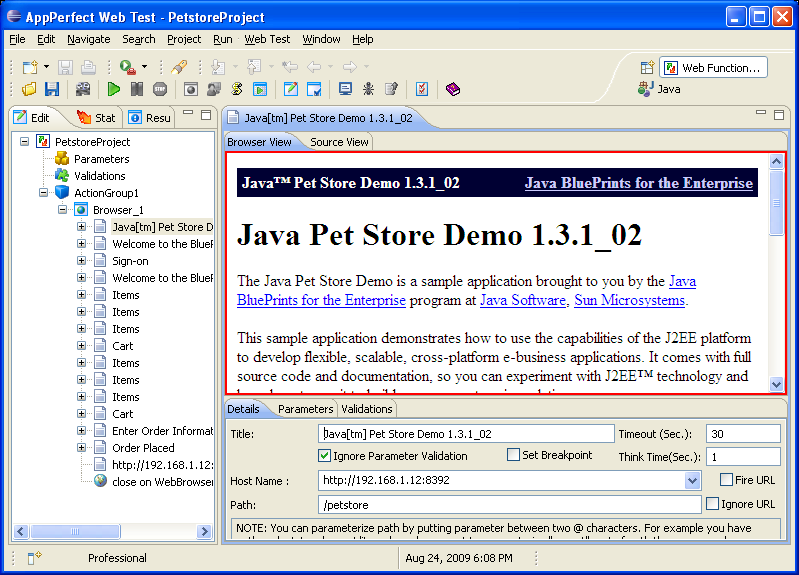This screenshot has height=575, width=799.
Task: Click the Last Edit Location icon
Action: click(x=290, y=67)
